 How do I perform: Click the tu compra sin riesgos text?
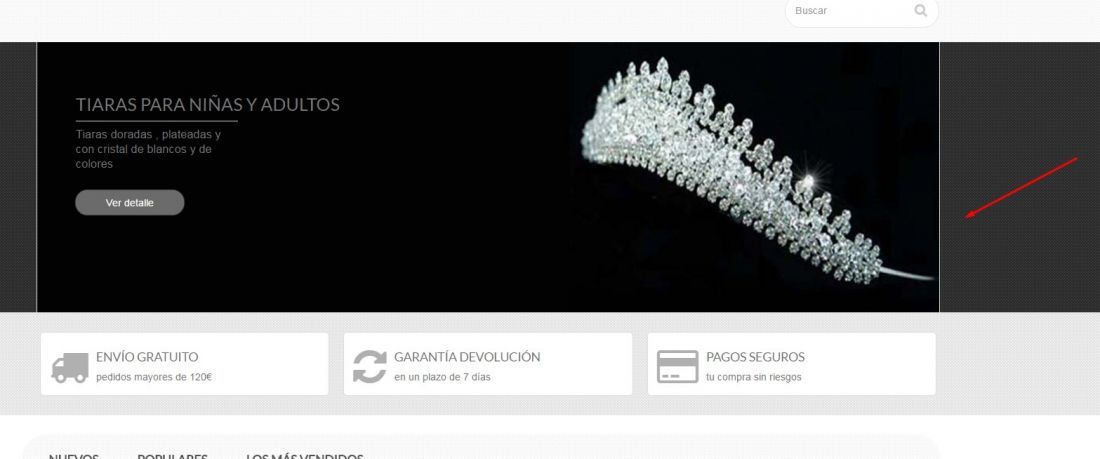(x=753, y=378)
